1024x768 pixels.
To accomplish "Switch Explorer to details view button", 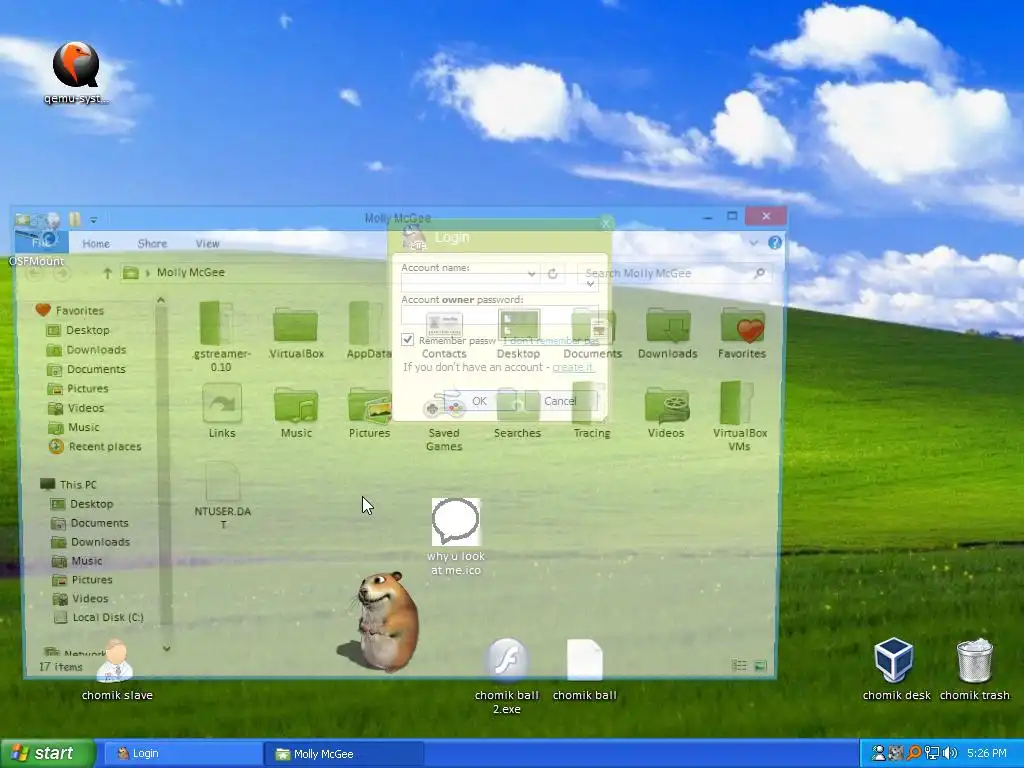I will 739,665.
